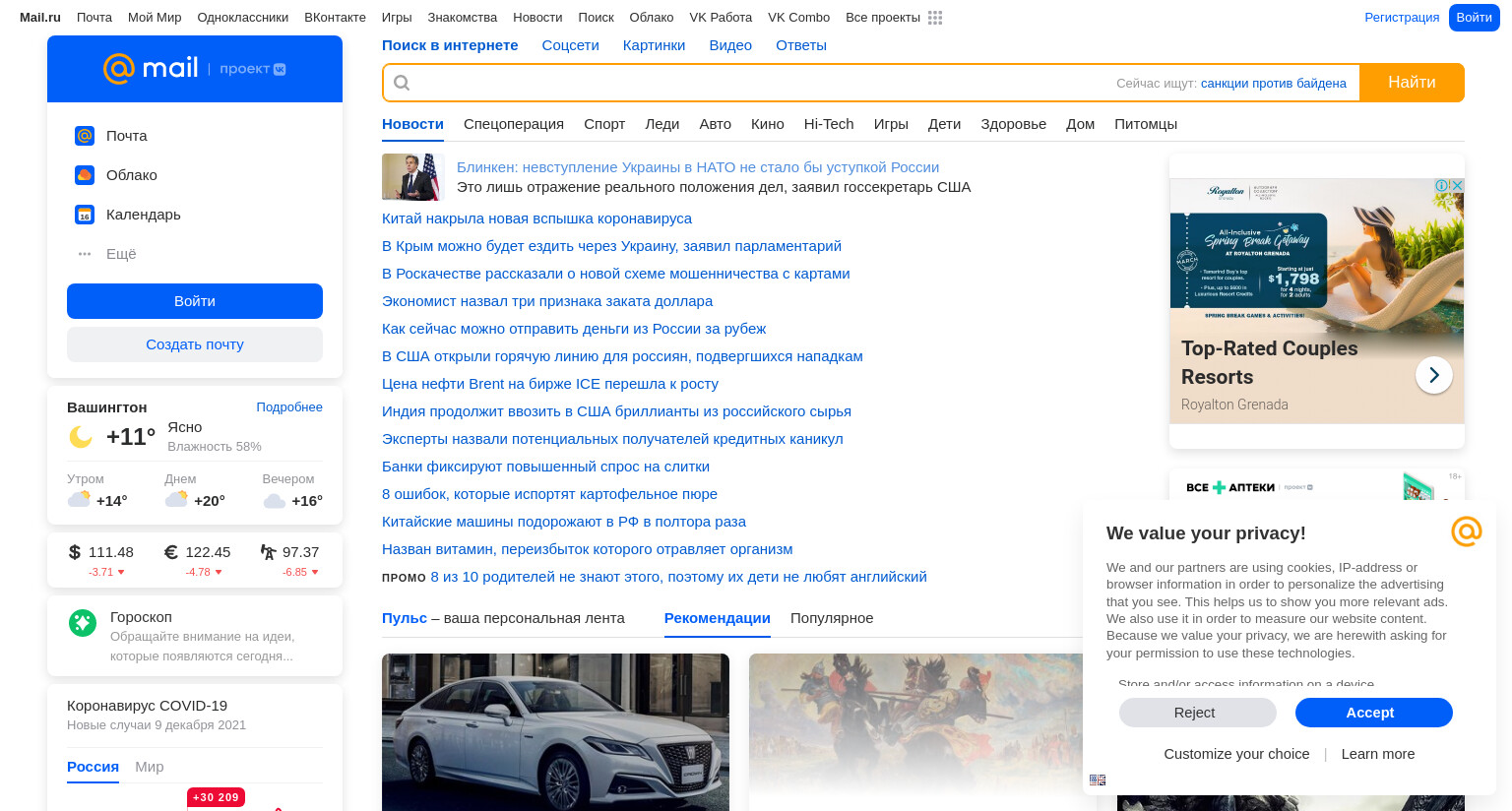Select the Рекомендации feed tab
This screenshot has width=1512, height=811.
point(718,618)
